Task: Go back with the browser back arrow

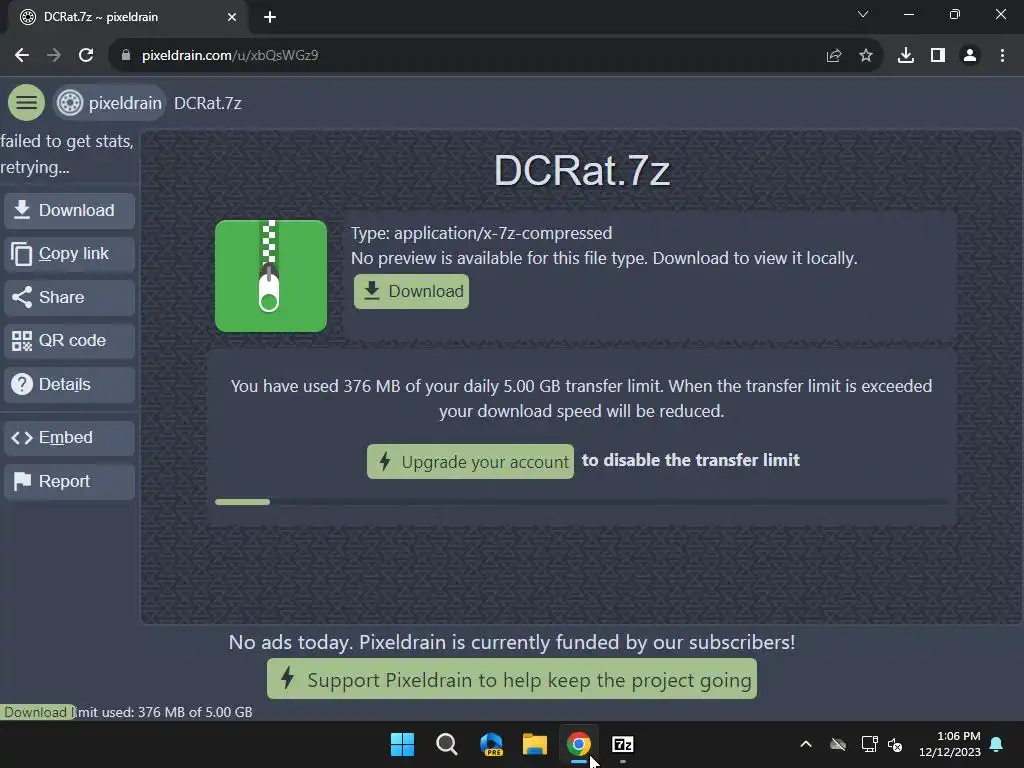Action: point(22,55)
